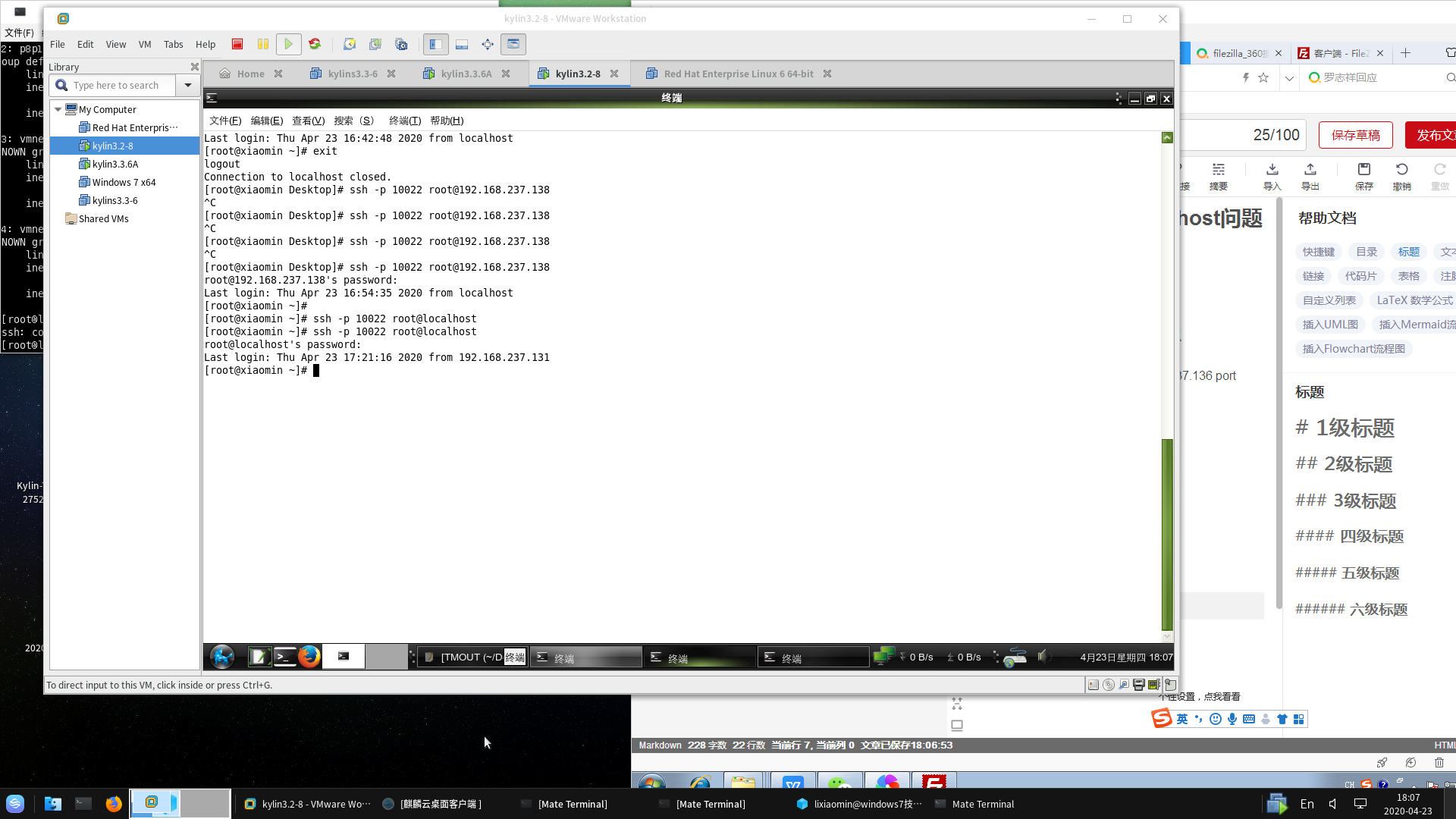
Task: Revert to previous snapshot icon
Action: pos(375,44)
